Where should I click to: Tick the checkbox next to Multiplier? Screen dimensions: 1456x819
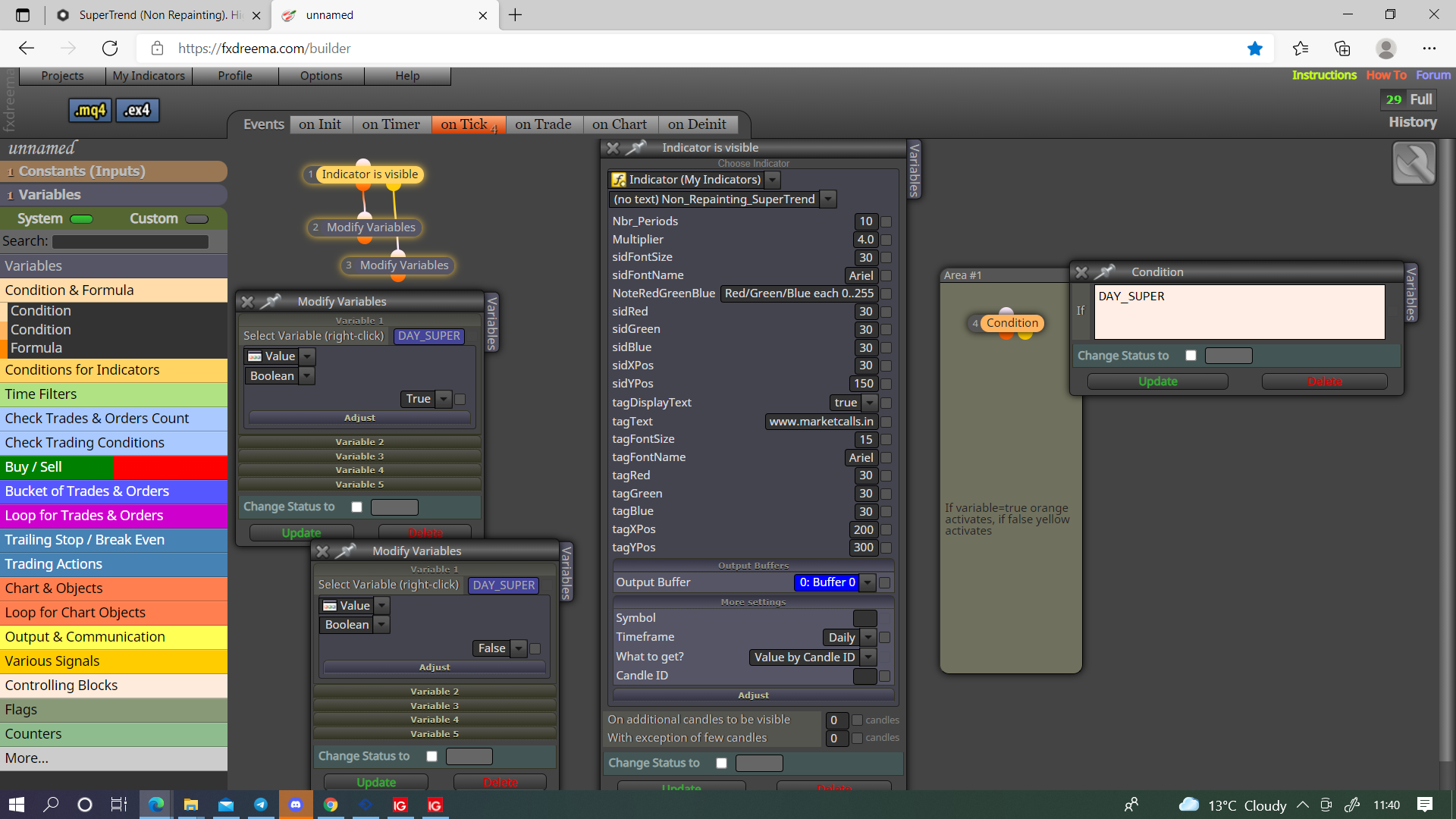886,240
